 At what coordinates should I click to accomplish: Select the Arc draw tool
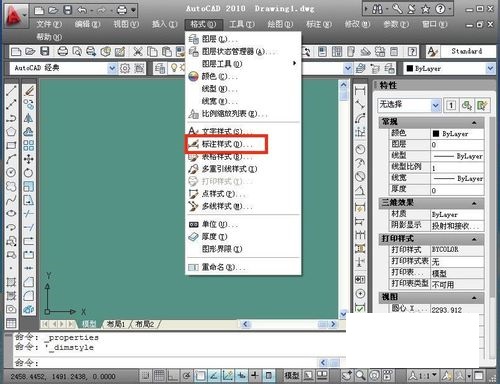coord(11,159)
